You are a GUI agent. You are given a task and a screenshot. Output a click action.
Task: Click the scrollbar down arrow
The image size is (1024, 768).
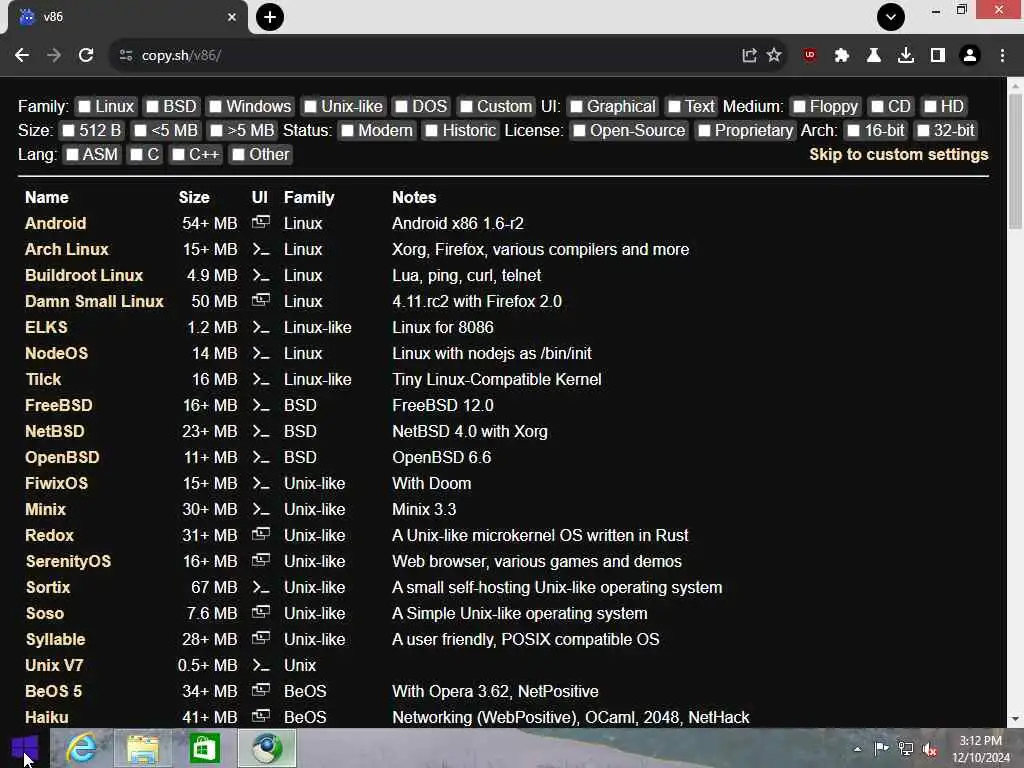click(1015, 719)
